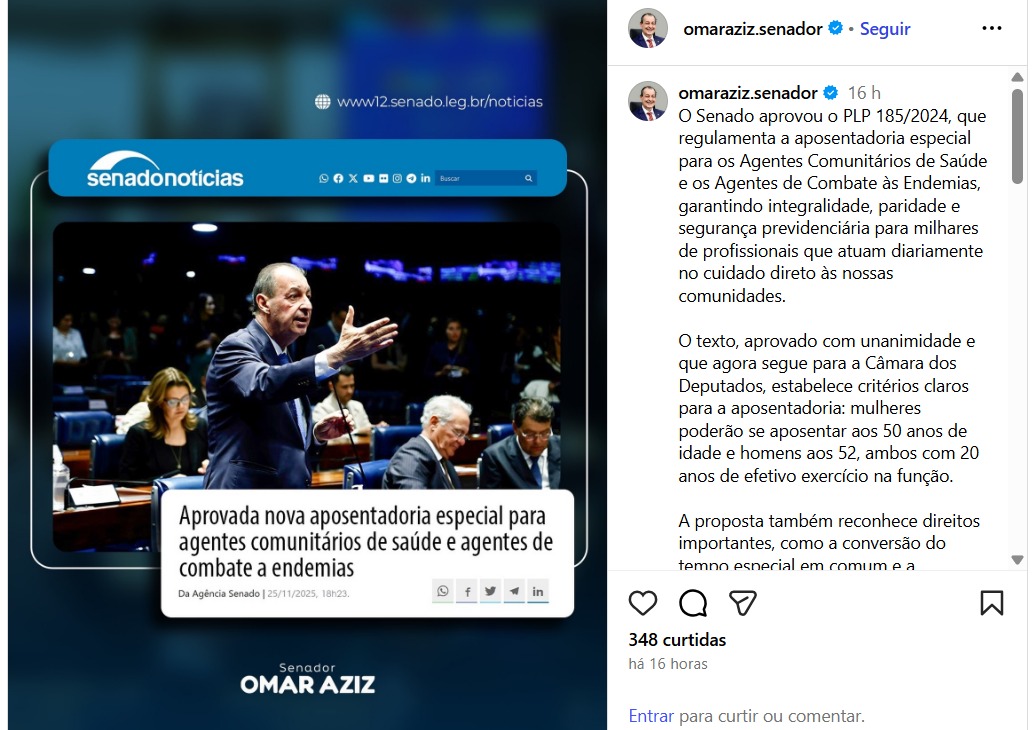Save post with bookmark icon
1032x730 pixels.
coord(991,603)
